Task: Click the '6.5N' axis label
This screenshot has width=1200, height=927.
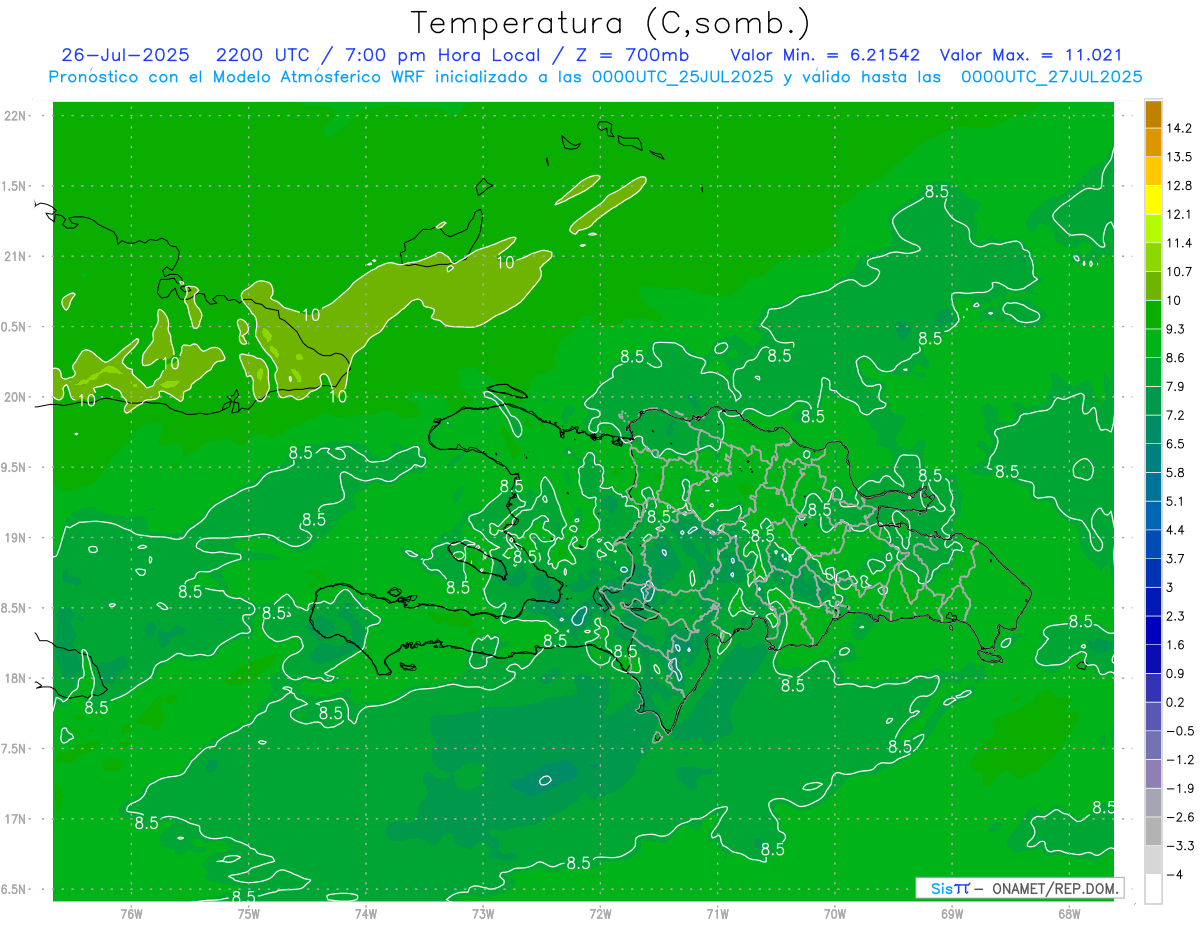Action: pyautogui.click(x=15, y=890)
